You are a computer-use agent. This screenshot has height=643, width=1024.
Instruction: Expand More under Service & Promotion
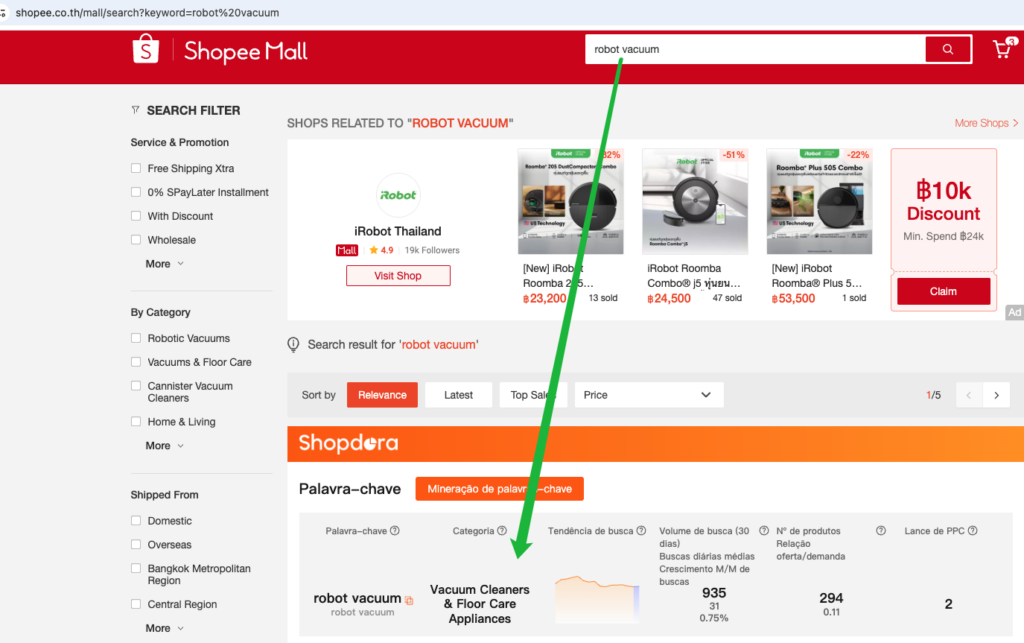pos(165,264)
